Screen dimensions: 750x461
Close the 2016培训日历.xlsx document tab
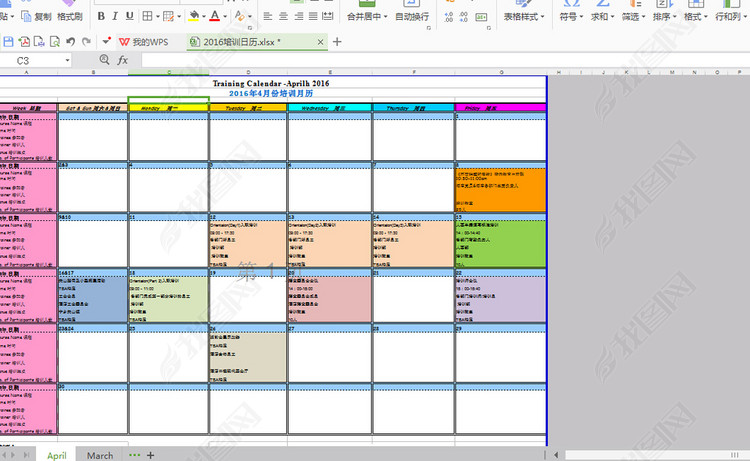[x=321, y=42]
